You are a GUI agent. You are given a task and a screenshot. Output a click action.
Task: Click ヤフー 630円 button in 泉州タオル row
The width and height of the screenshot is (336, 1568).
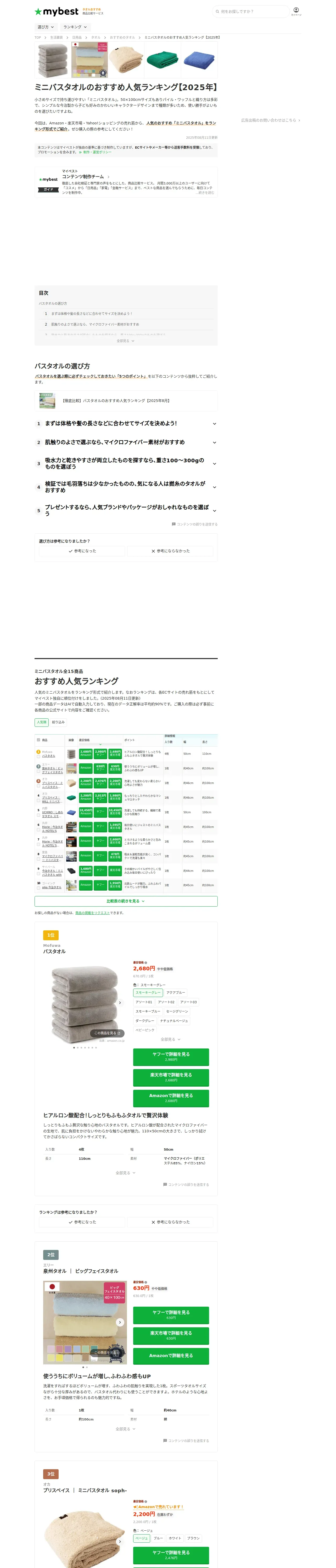[101, 768]
